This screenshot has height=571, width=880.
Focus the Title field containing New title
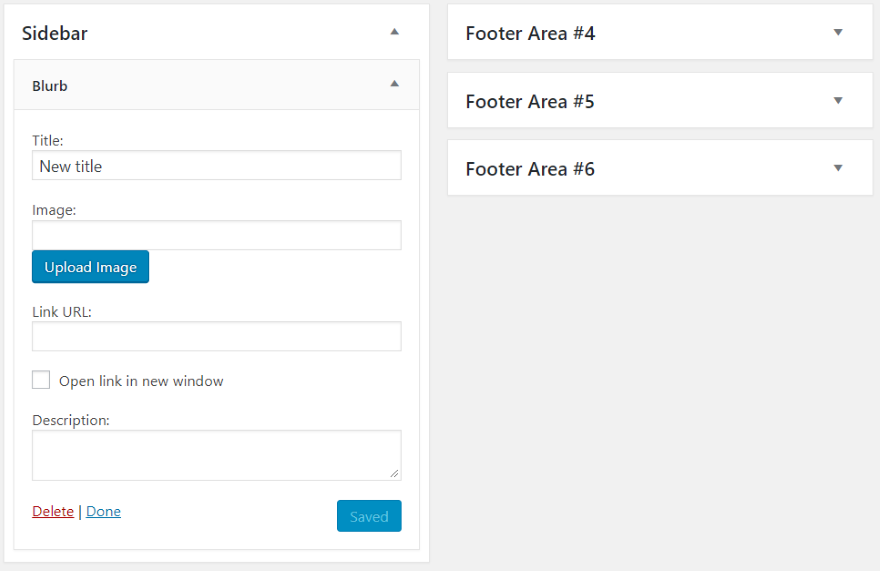coord(216,166)
